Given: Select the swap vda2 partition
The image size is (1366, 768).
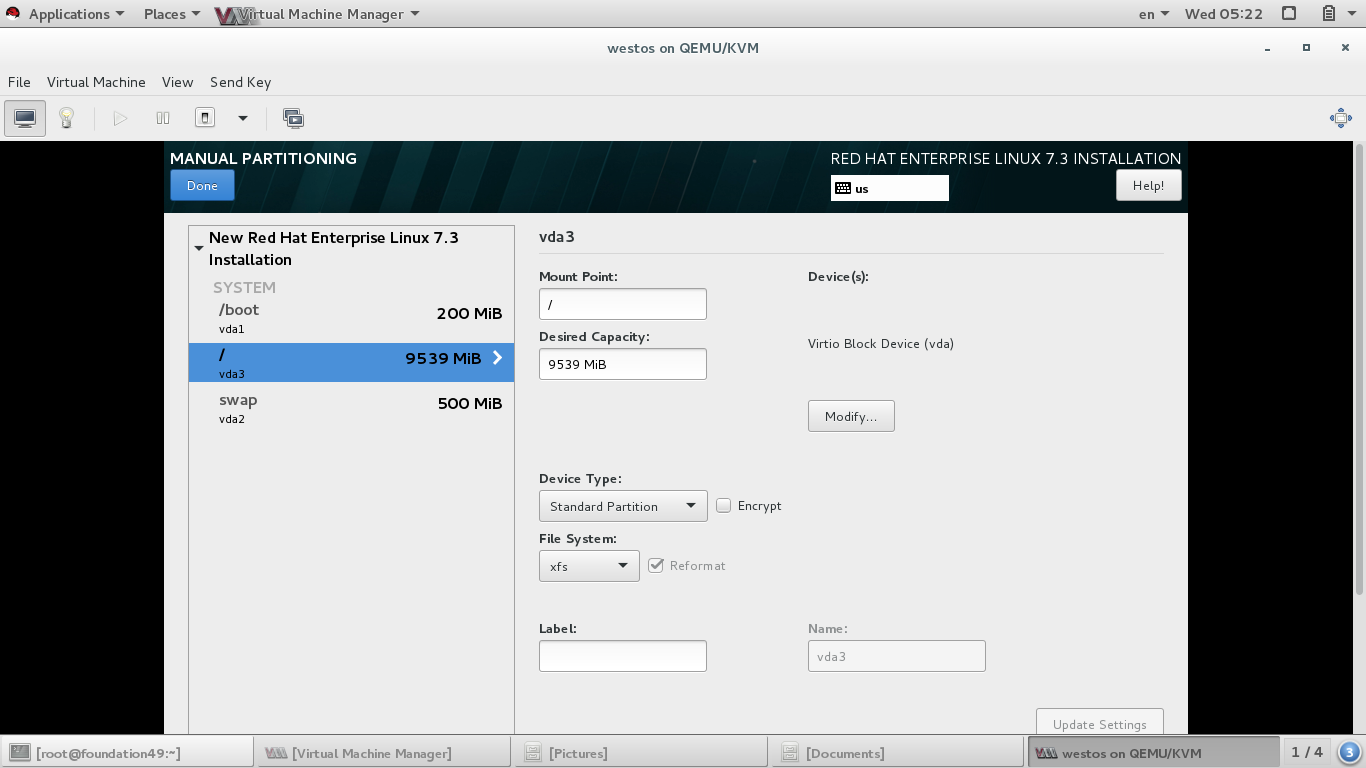Looking at the screenshot, I should click(351, 408).
